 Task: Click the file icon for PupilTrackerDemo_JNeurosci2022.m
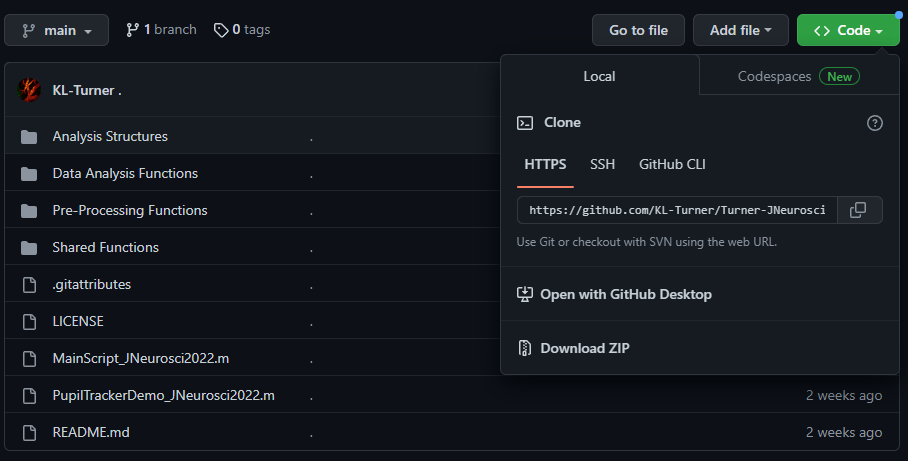(x=29, y=396)
